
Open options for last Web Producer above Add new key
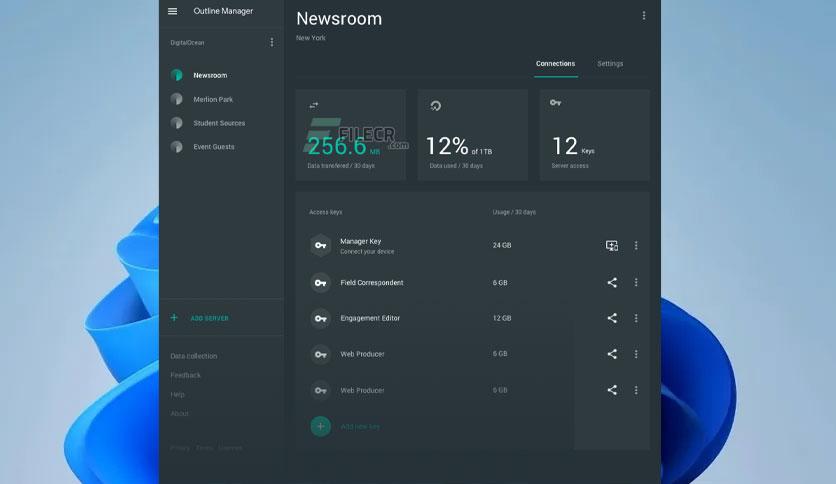point(636,390)
